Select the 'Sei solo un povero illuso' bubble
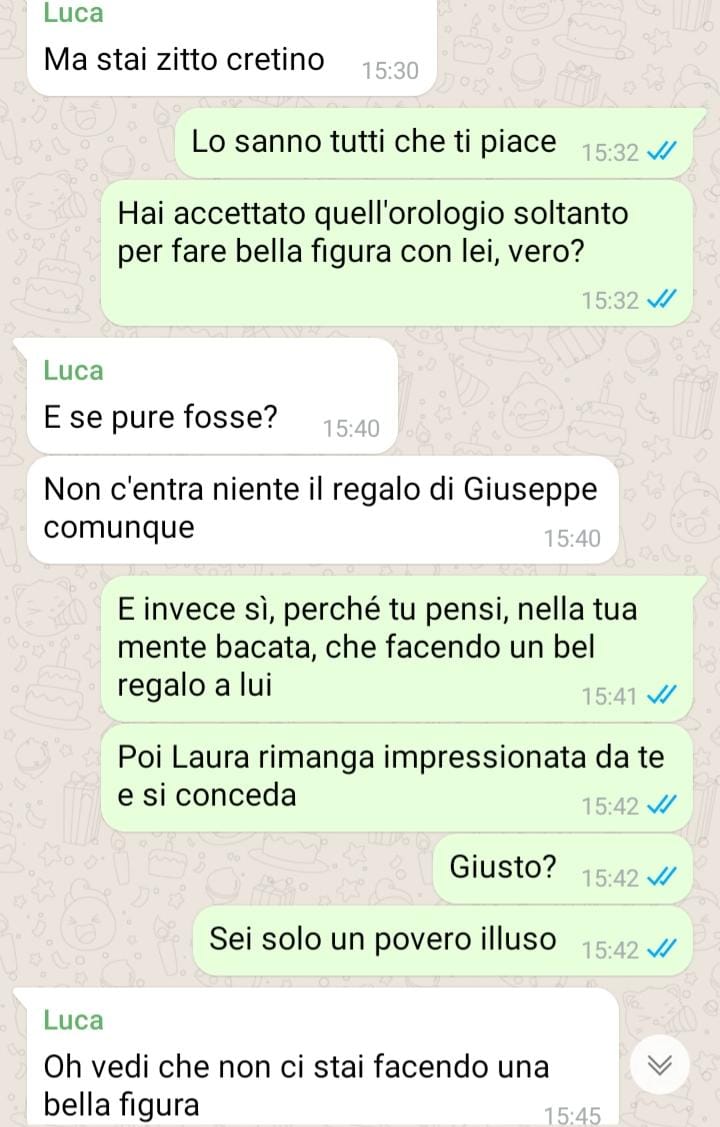 click(443, 940)
